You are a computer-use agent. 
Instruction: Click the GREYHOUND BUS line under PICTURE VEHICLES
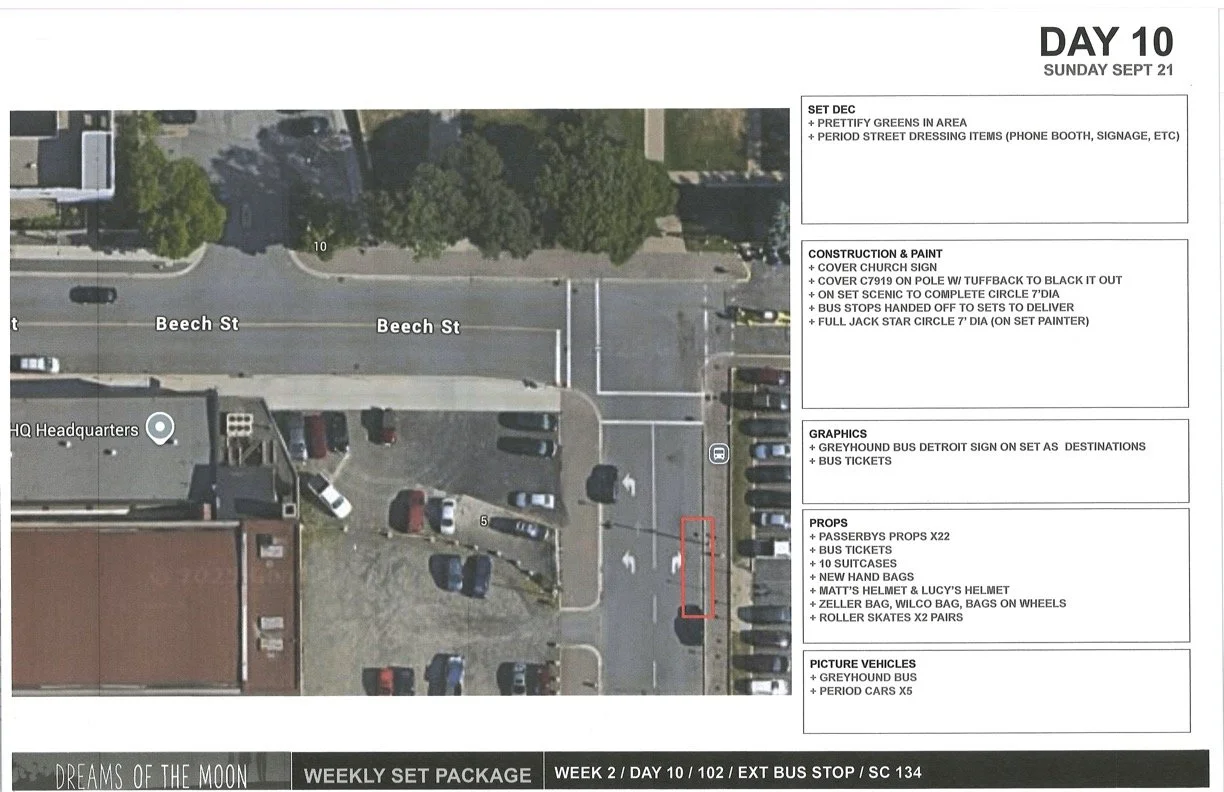coord(863,677)
